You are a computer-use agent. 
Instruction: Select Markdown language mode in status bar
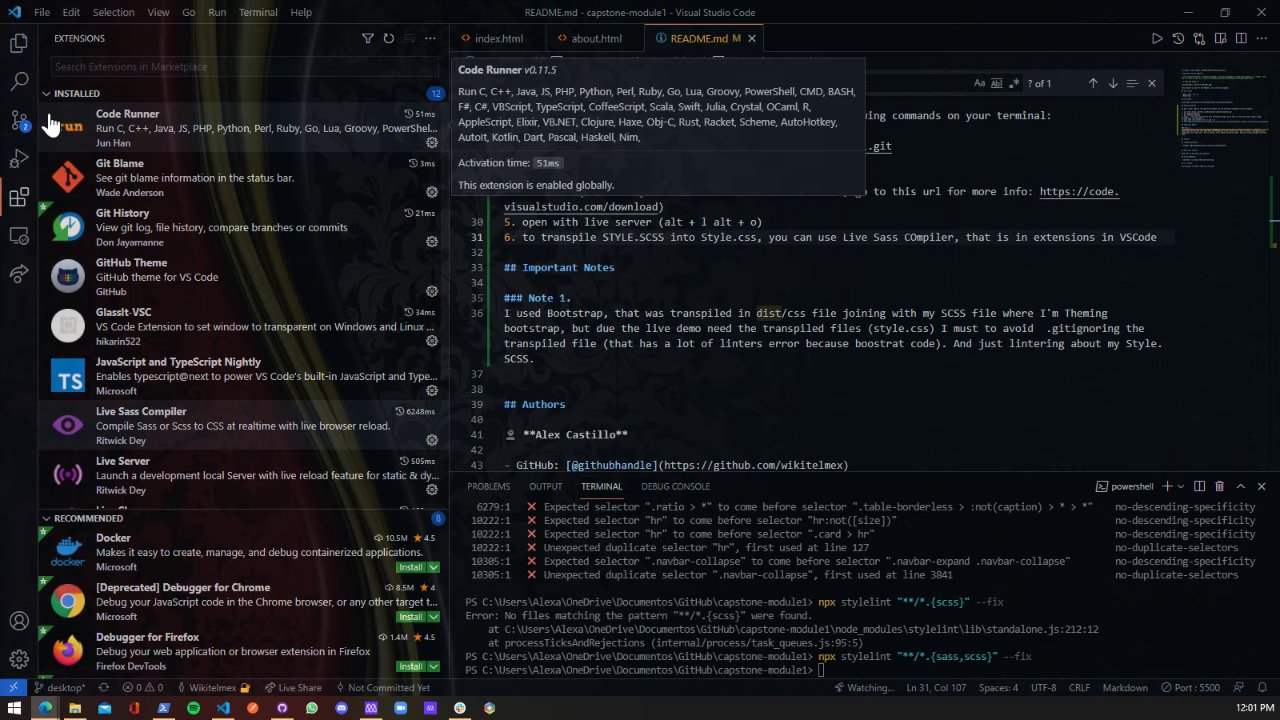pyautogui.click(x=1125, y=688)
